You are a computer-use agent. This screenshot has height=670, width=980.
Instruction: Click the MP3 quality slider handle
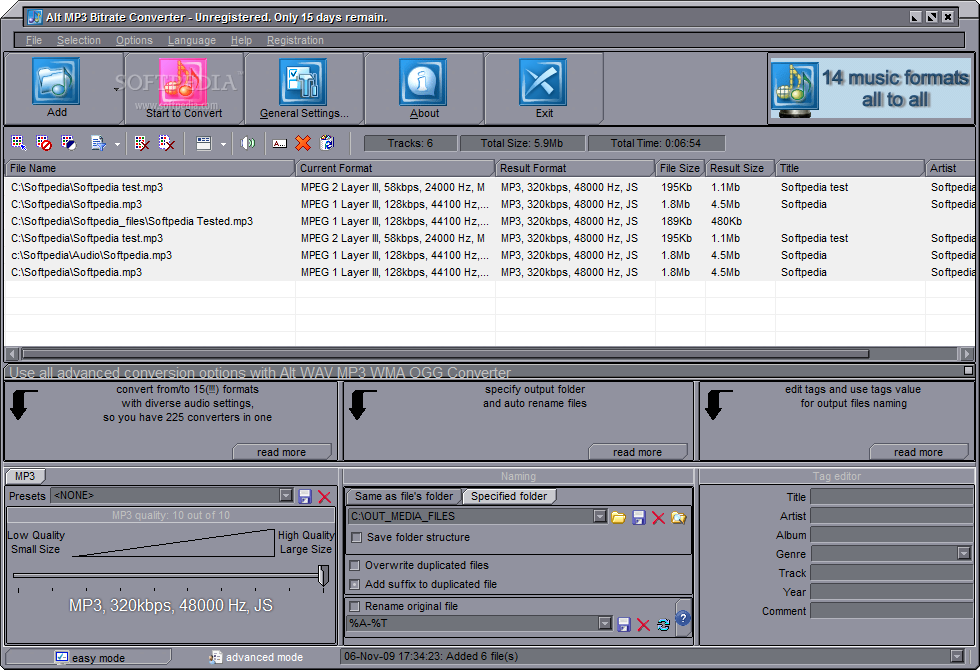pyautogui.click(x=323, y=574)
